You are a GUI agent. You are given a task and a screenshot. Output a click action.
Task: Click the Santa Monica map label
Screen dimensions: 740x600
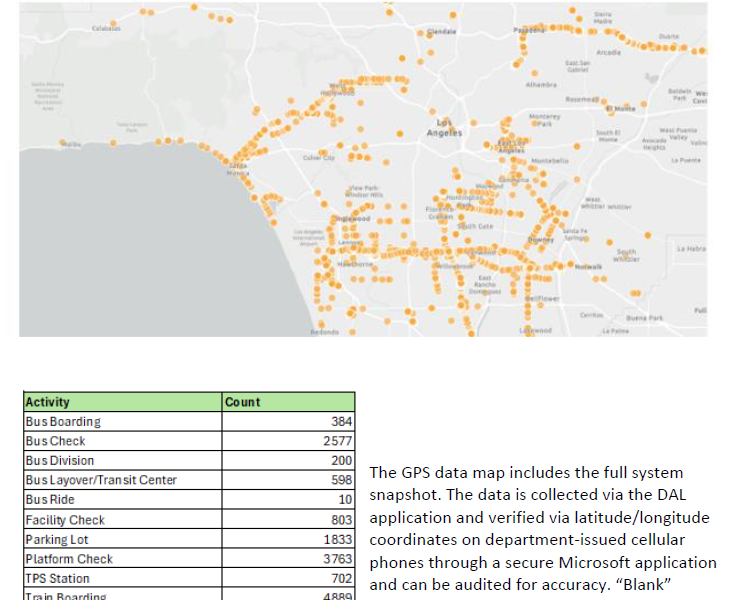point(239,170)
